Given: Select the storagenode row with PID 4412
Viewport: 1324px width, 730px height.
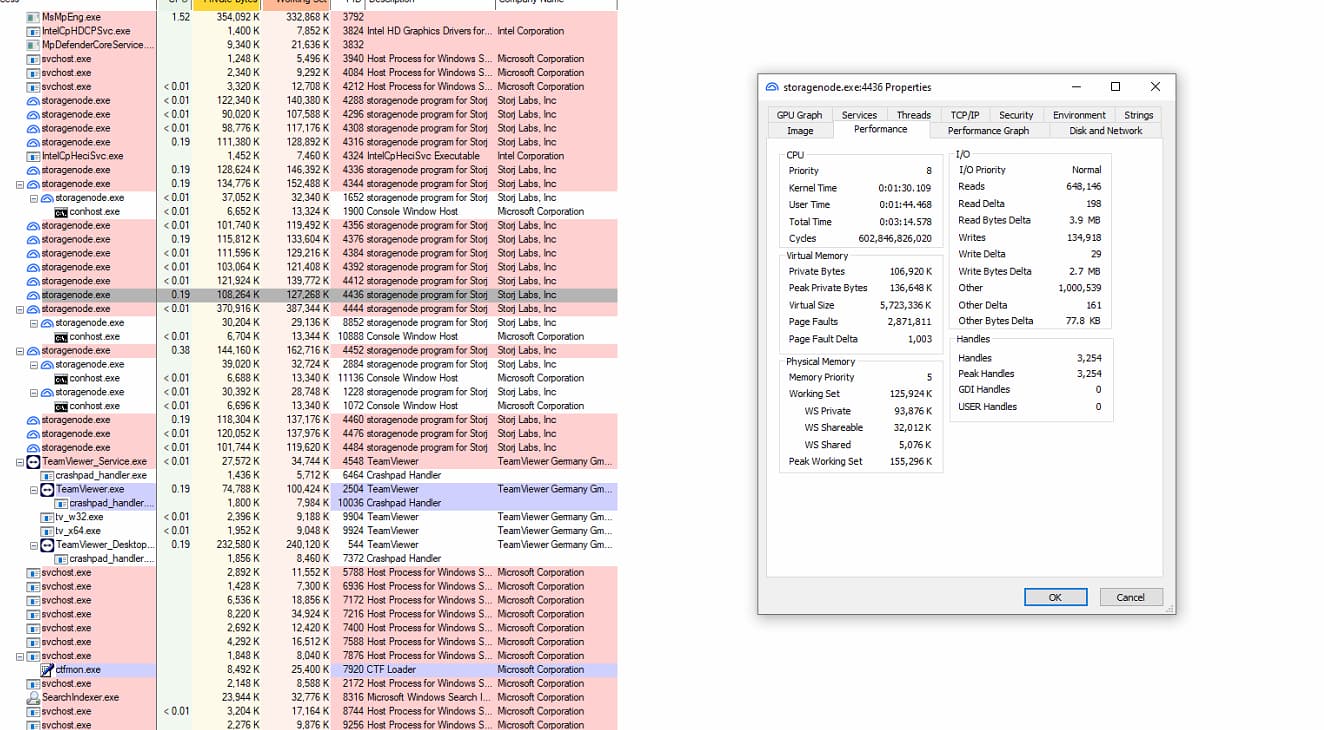Looking at the screenshot, I should point(308,281).
